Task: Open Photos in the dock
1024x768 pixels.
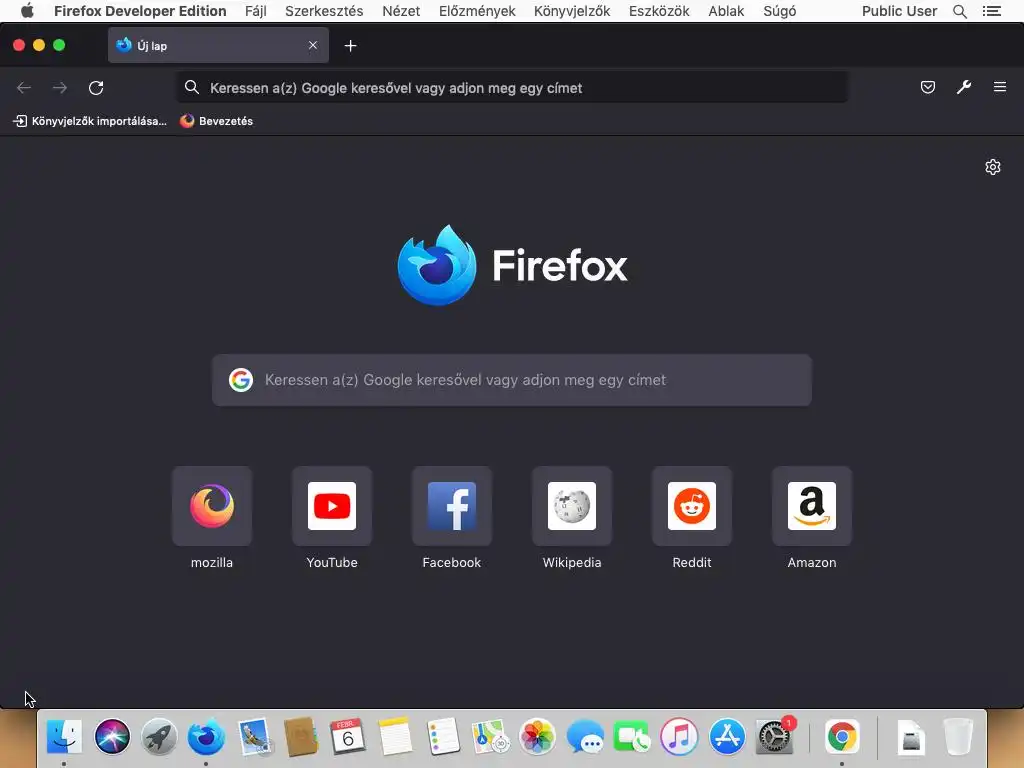Action: point(537,737)
